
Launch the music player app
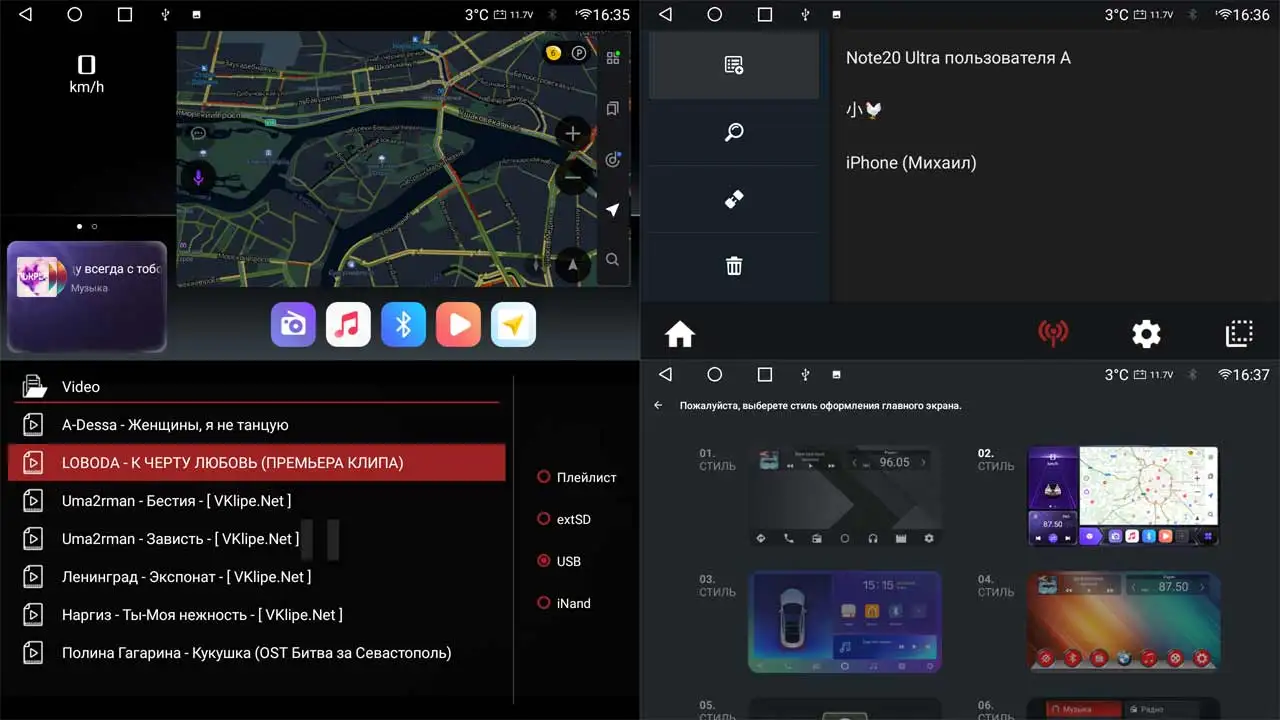point(348,324)
